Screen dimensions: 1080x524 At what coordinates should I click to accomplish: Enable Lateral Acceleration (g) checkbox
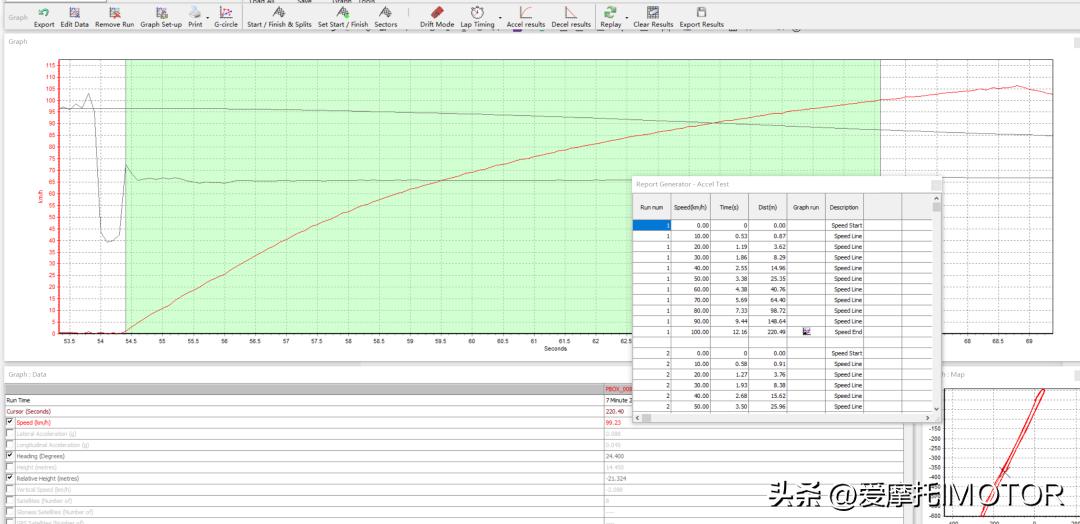coord(10,433)
